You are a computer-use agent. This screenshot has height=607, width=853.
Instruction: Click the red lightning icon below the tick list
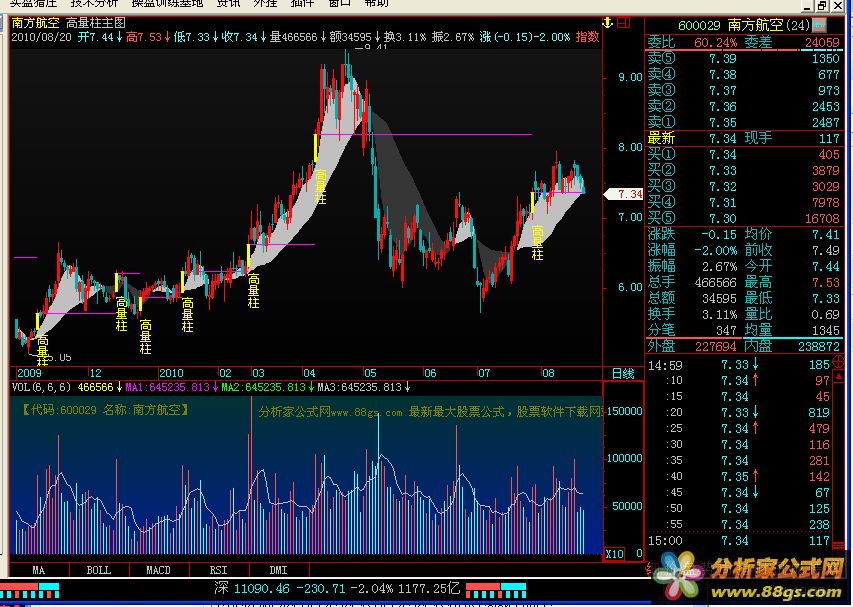click(x=648, y=569)
